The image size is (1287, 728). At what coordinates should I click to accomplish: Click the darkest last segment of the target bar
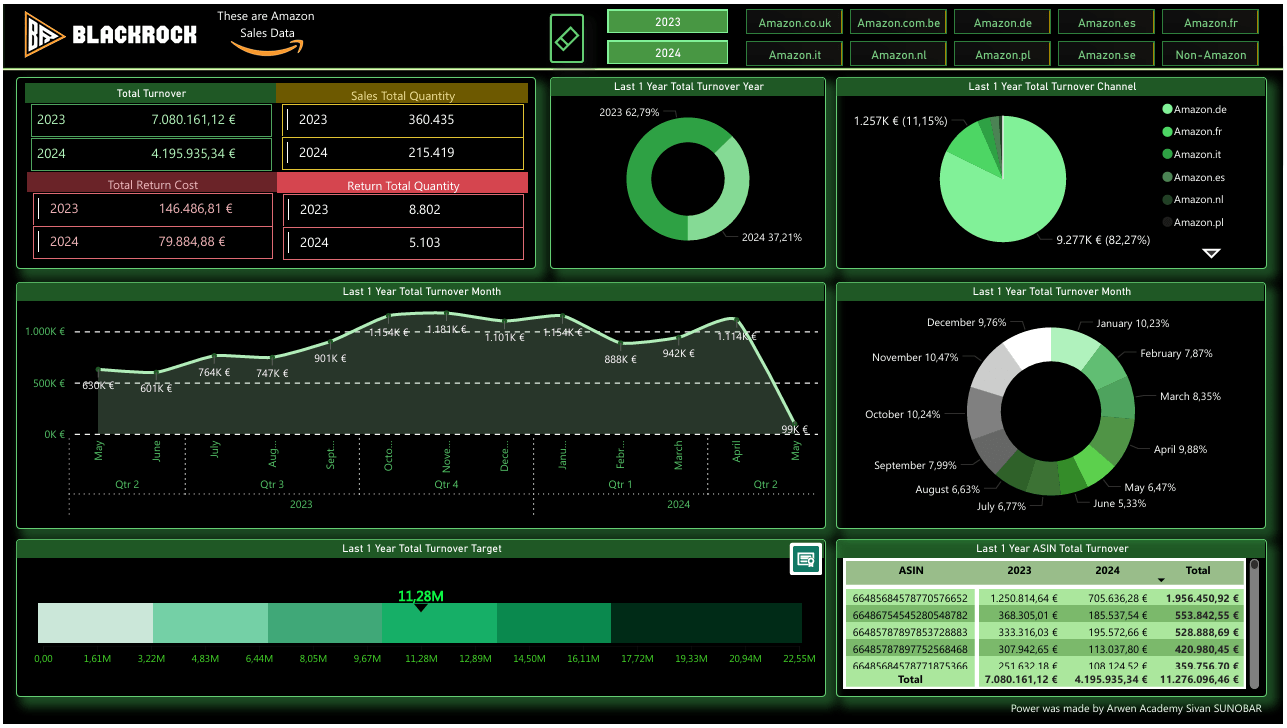[x=706, y=623]
